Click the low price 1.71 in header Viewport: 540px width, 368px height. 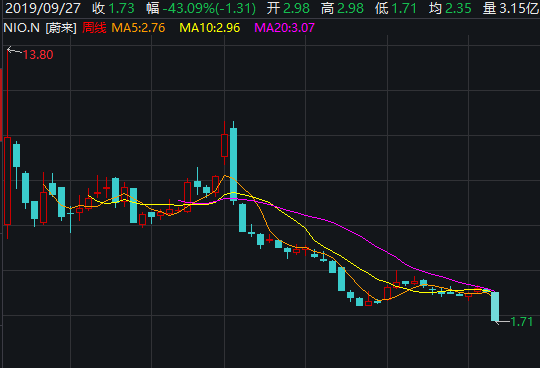coord(404,8)
